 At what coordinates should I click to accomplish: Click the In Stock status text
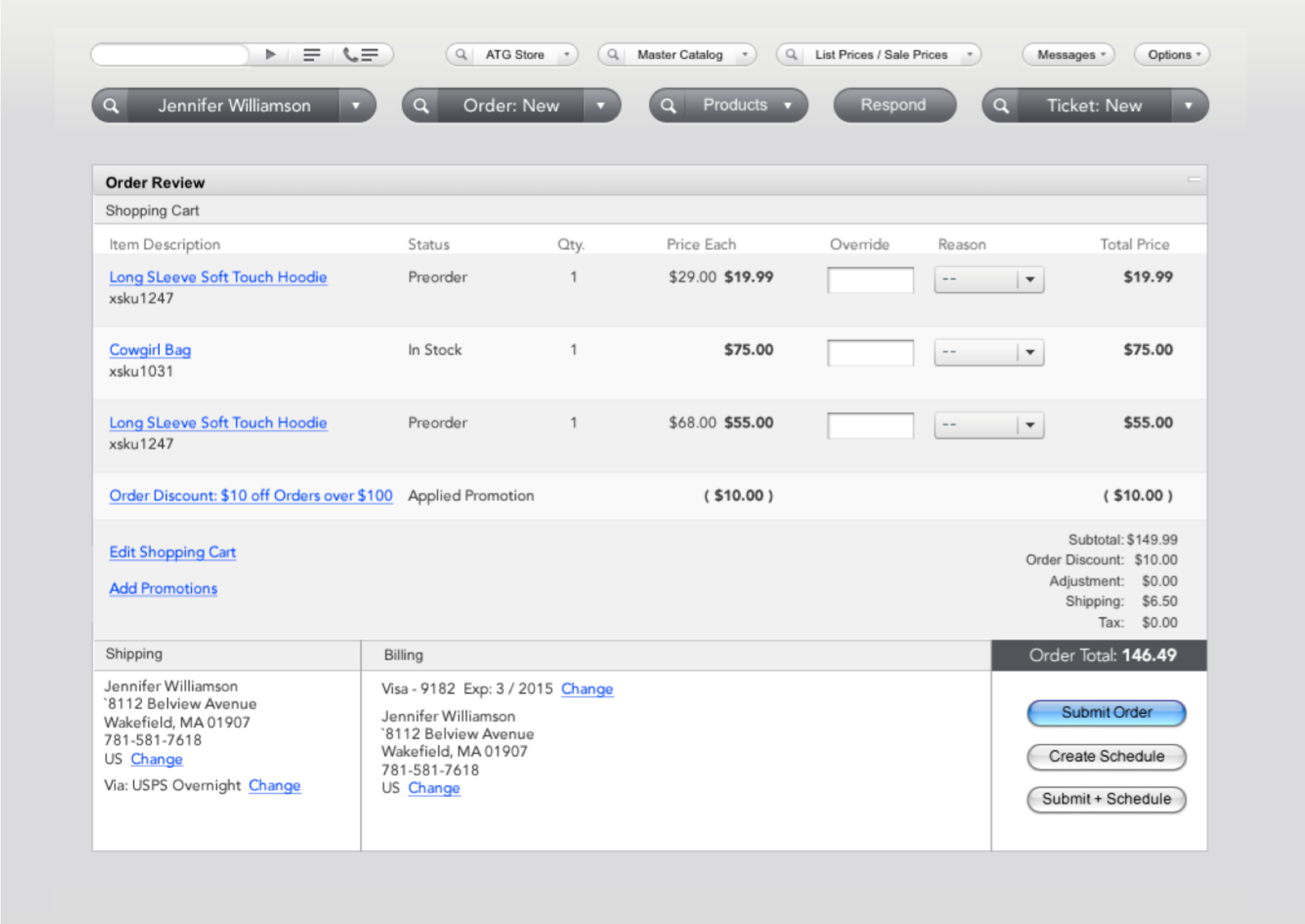coord(435,350)
